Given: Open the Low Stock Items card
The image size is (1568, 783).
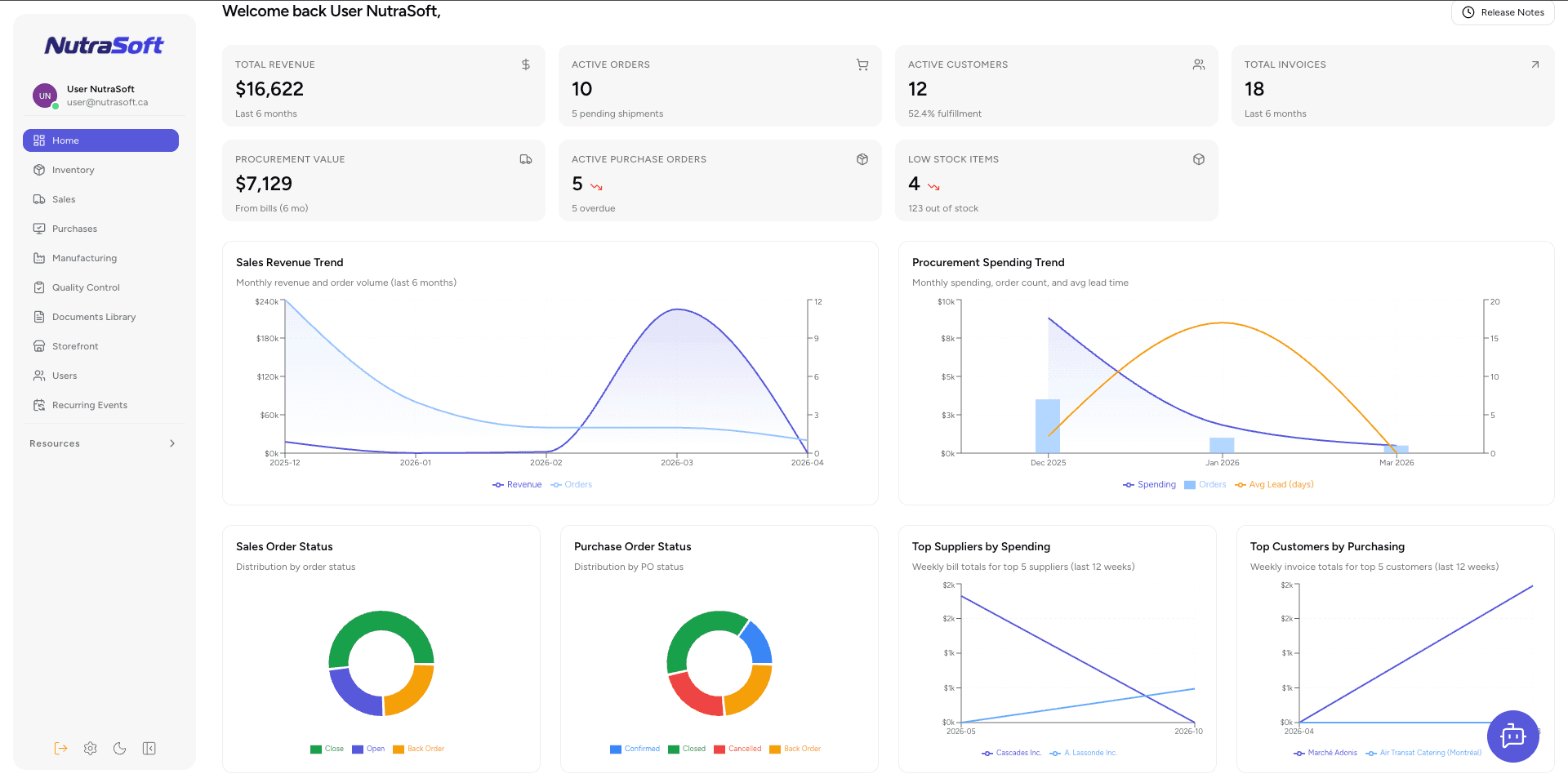Looking at the screenshot, I should pyautogui.click(x=1057, y=180).
